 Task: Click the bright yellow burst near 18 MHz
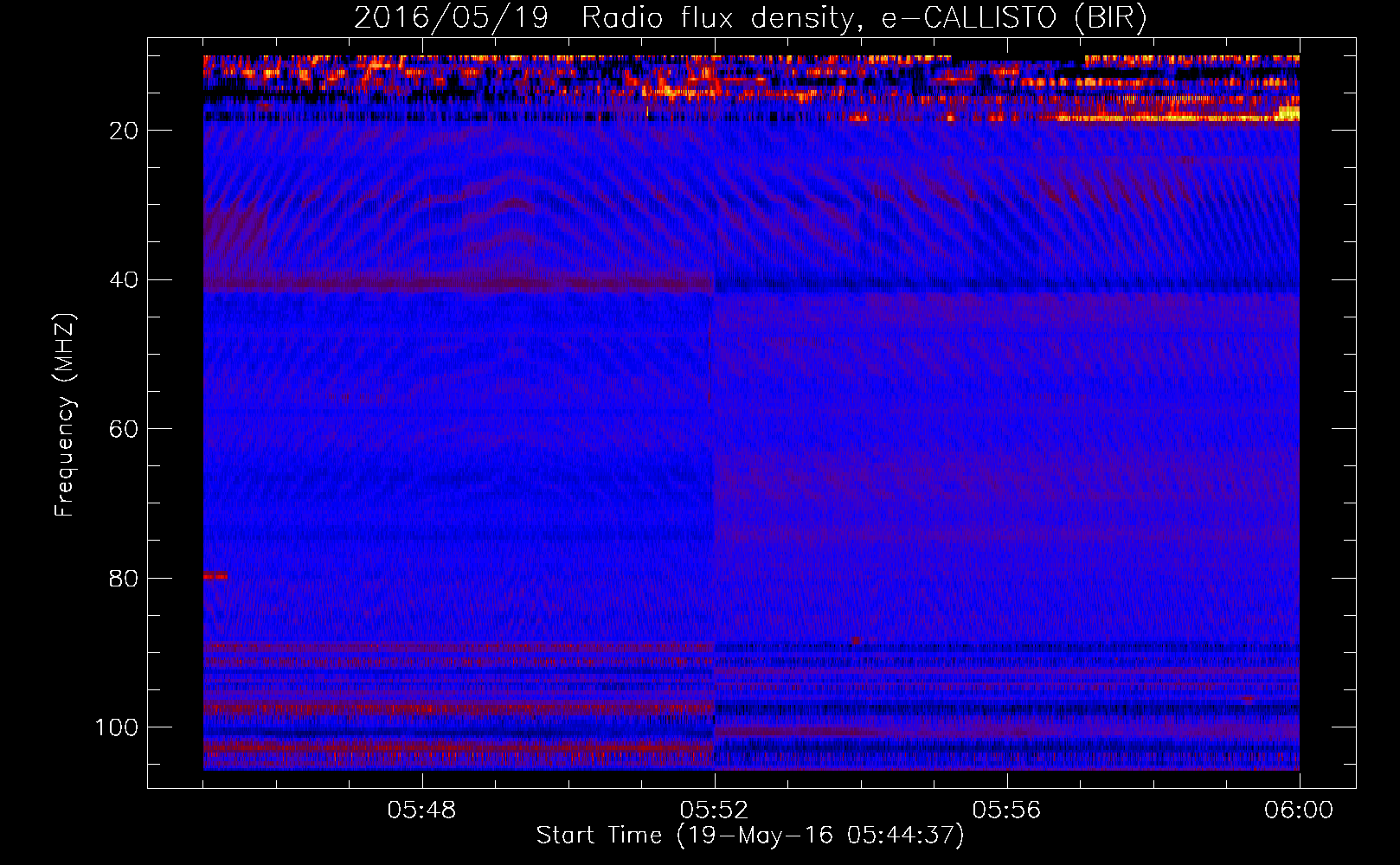click(x=1288, y=112)
